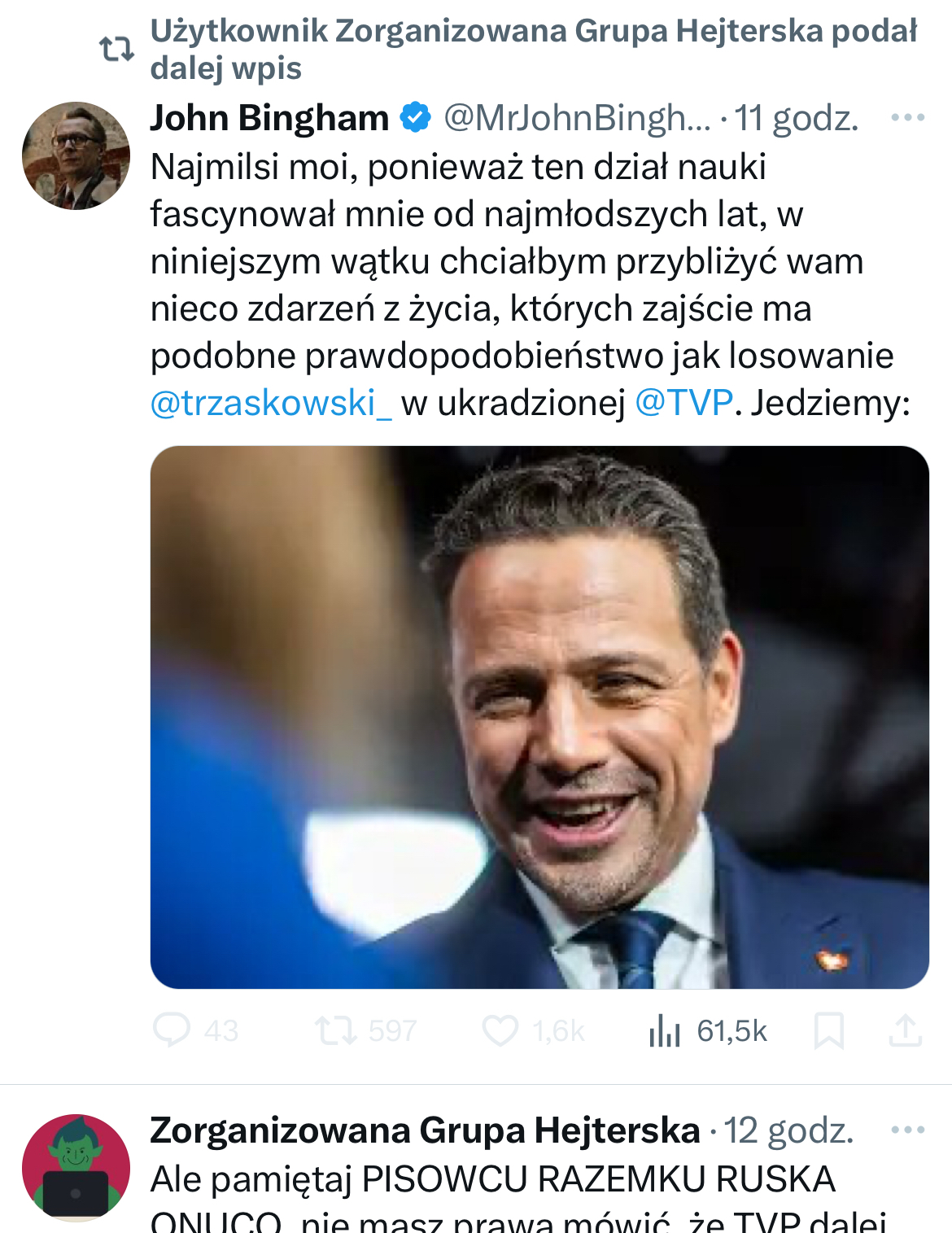
Task: Click the 11 godz. timestamp
Action: pos(797,118)
